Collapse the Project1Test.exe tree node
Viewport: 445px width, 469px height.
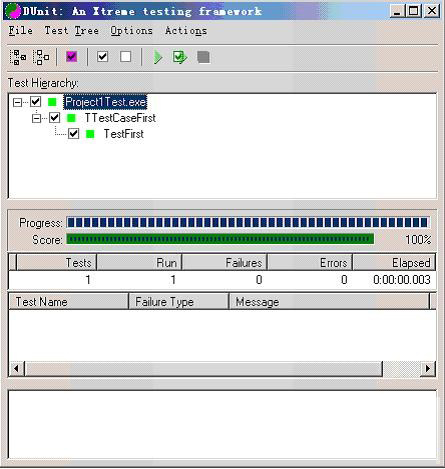[x=17, y=102]
